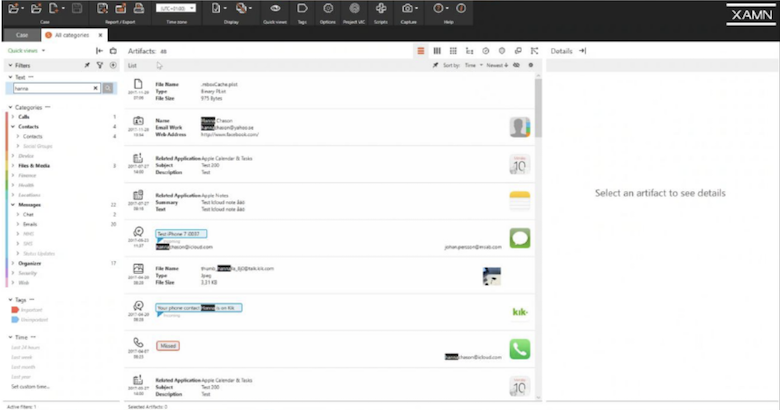Switch to connection graph view icon
The width and height of the screenshot is (780, 410).
tap(534, 51)
